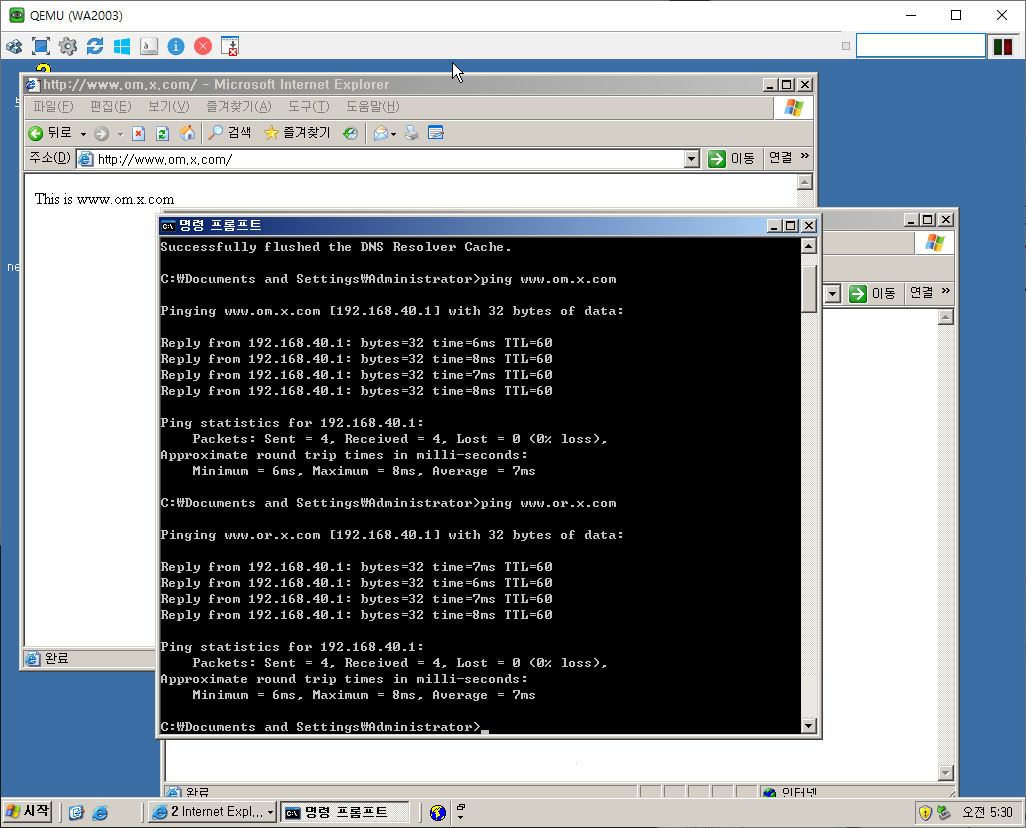Screen dimensions: 1026x828
Task: Open the 편집(E) menu
Action: (x=111, y=107)
